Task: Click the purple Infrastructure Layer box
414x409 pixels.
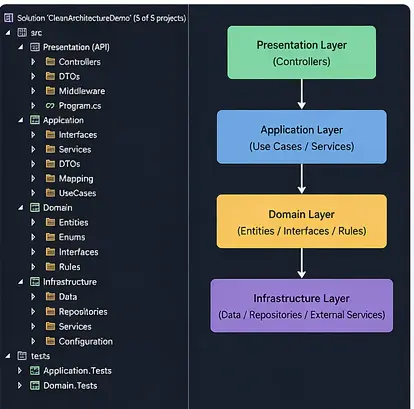Action: pyautogui.click(x=302, y=306)
